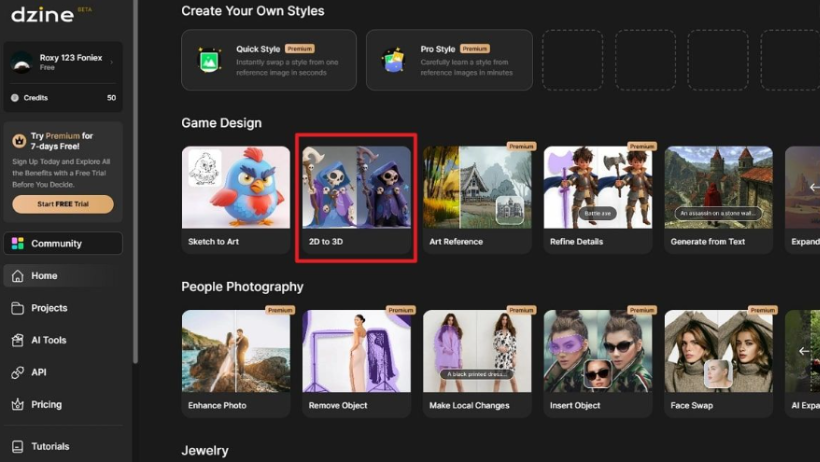Screen dimensions: 820x462
Task: Open the Face Swap tool
Action: point(719,364)
